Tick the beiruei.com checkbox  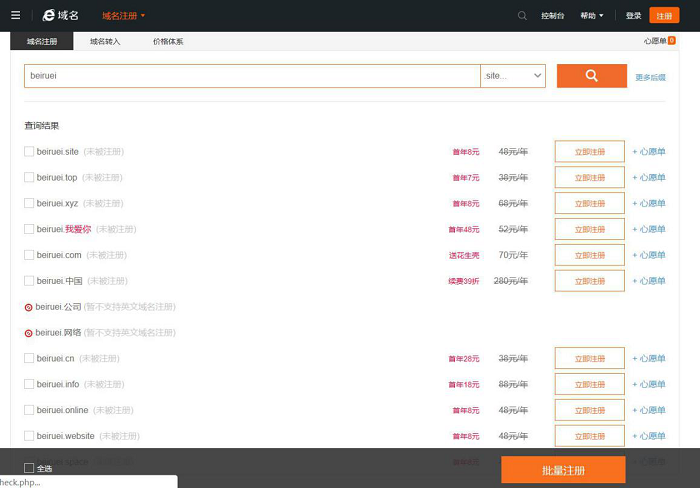pos(29,255)
